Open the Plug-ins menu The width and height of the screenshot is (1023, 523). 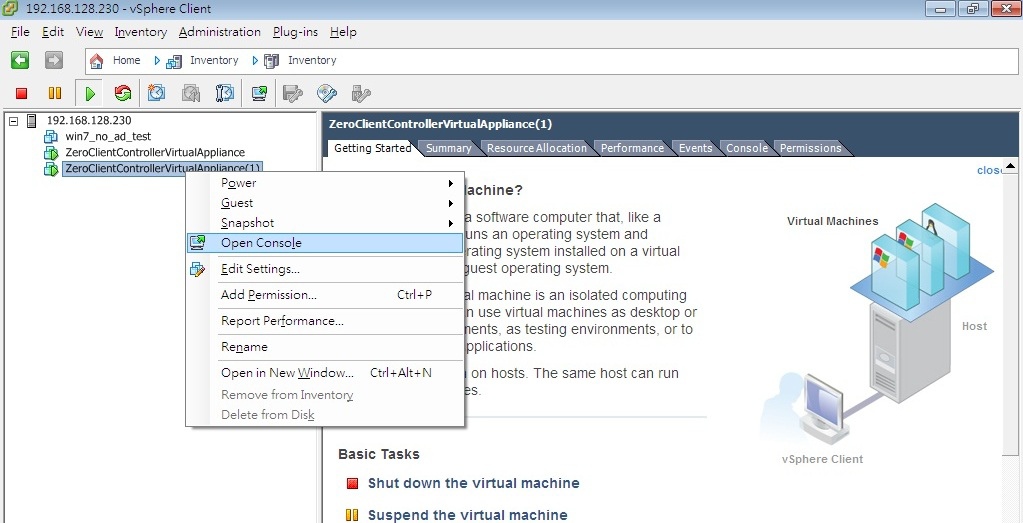click(x=295, y=32)
